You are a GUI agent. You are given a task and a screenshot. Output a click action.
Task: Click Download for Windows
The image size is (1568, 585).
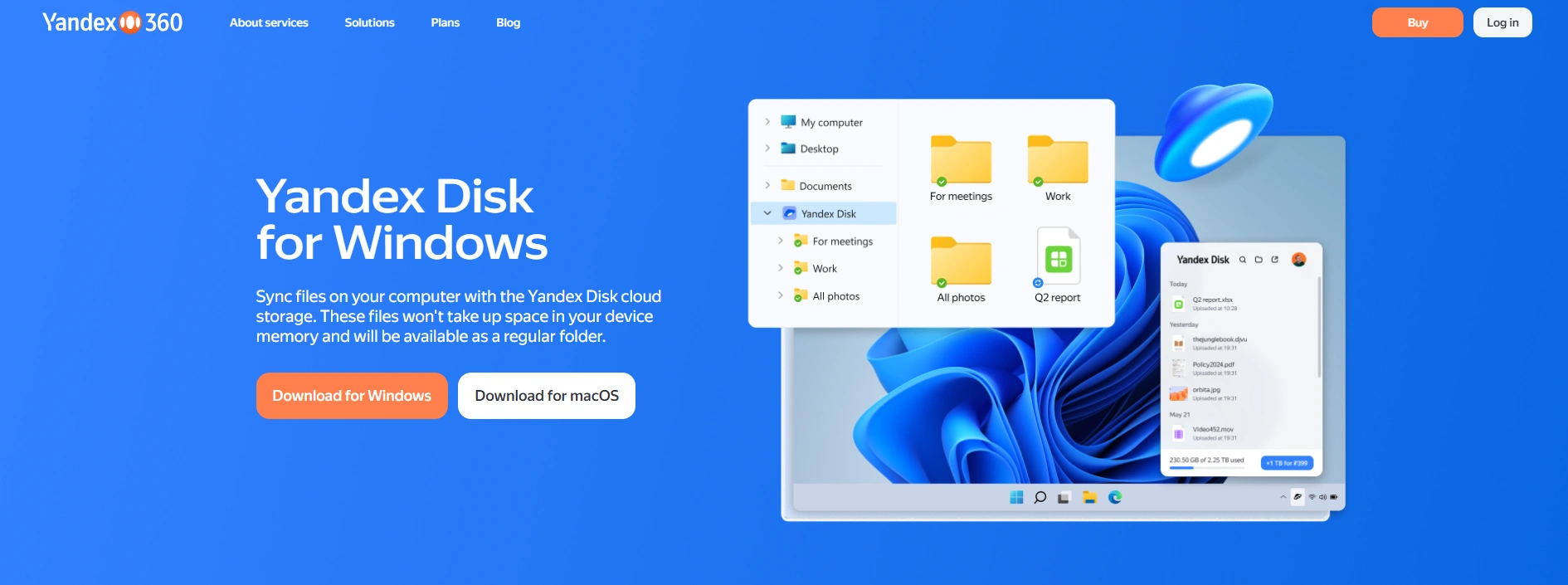(352, 396)
